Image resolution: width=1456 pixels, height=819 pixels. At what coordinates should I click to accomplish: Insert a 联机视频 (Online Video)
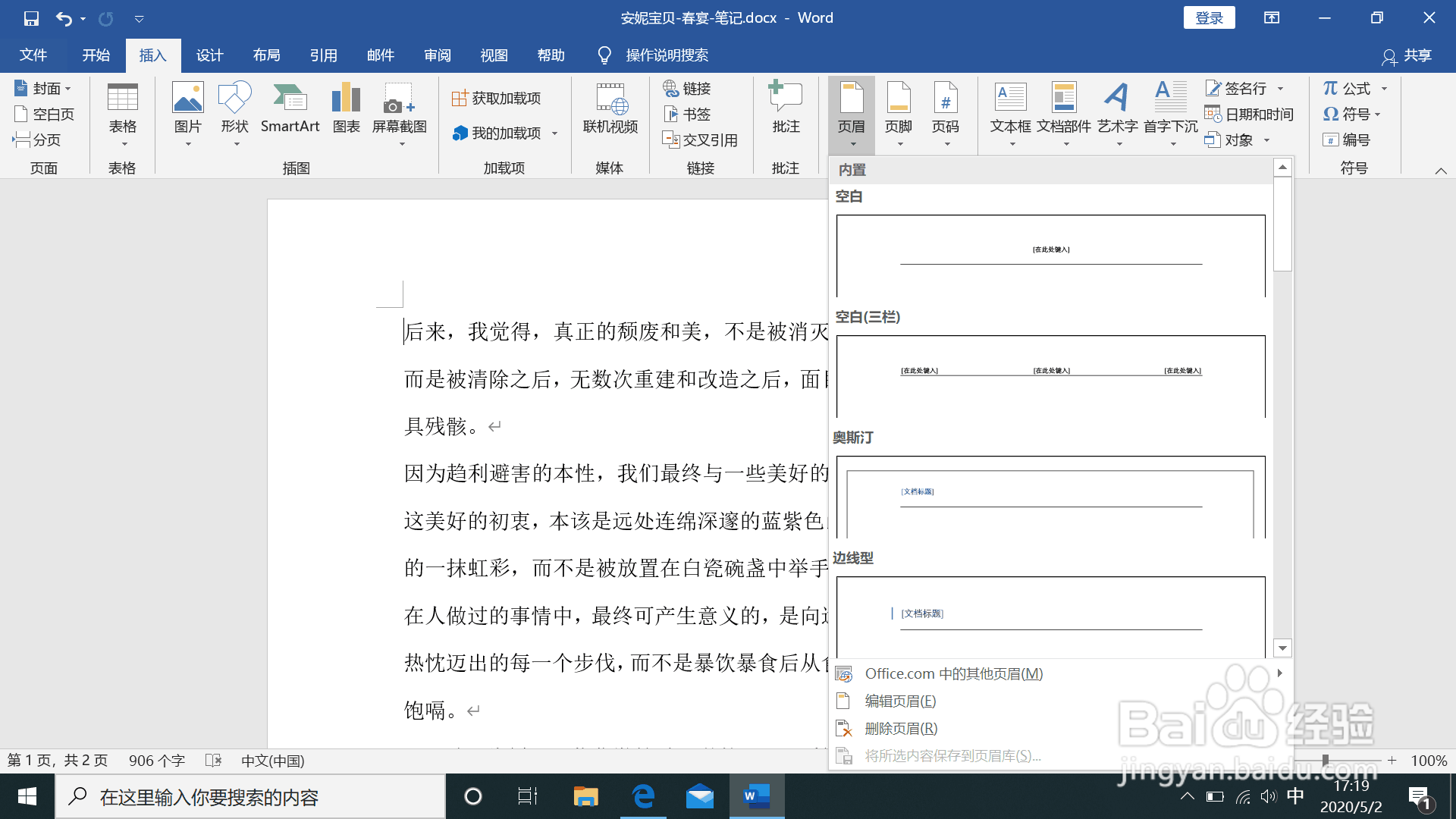click(x=610, y=111)
